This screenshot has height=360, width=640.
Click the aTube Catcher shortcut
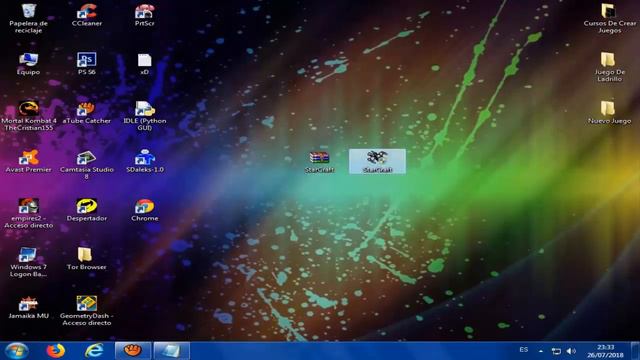click(87, 112)
